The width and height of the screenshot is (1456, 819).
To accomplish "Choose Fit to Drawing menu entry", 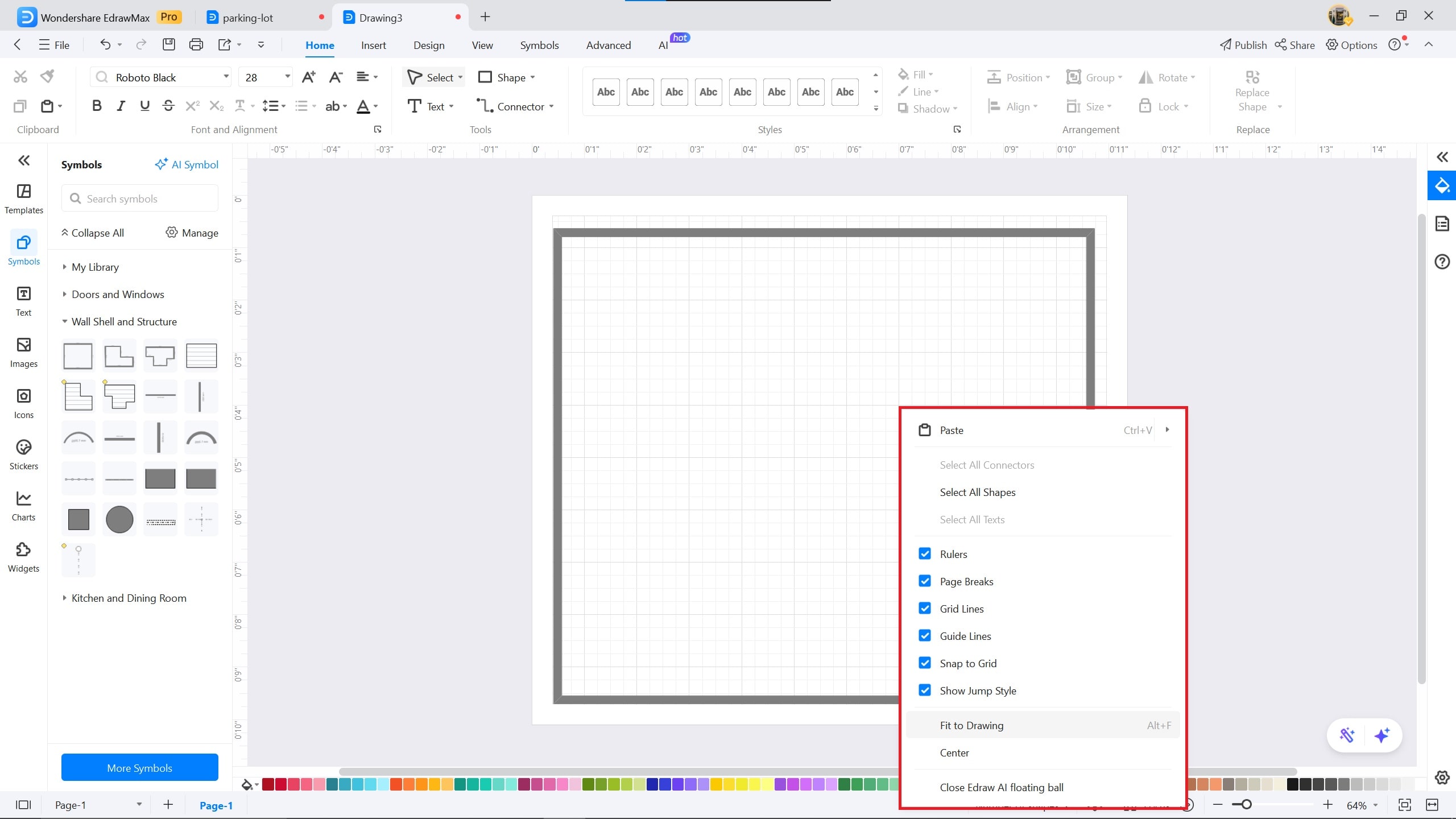I will (971, 725).
